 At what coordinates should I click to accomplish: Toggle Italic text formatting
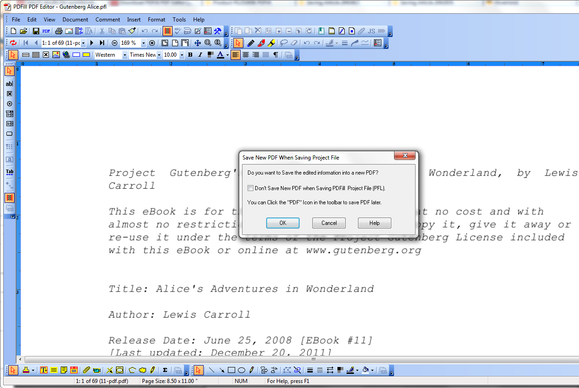point(200,55)
